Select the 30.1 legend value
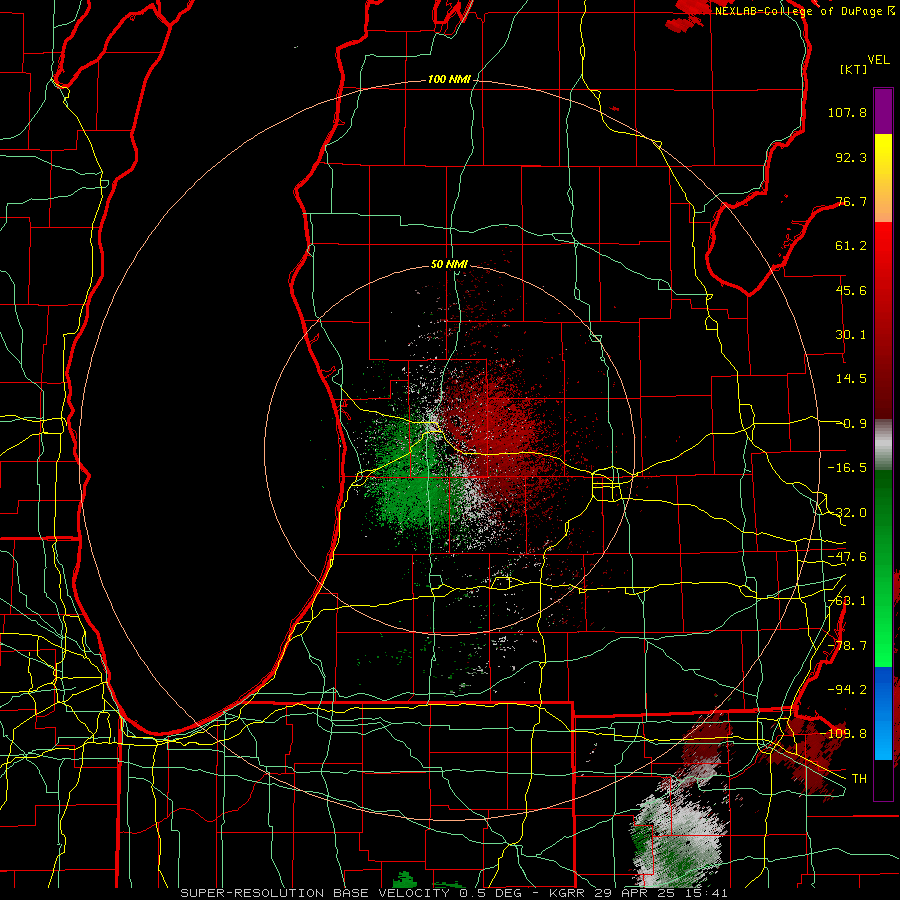The width and height of the screenshot is (900, 900). tap(851, 335)
